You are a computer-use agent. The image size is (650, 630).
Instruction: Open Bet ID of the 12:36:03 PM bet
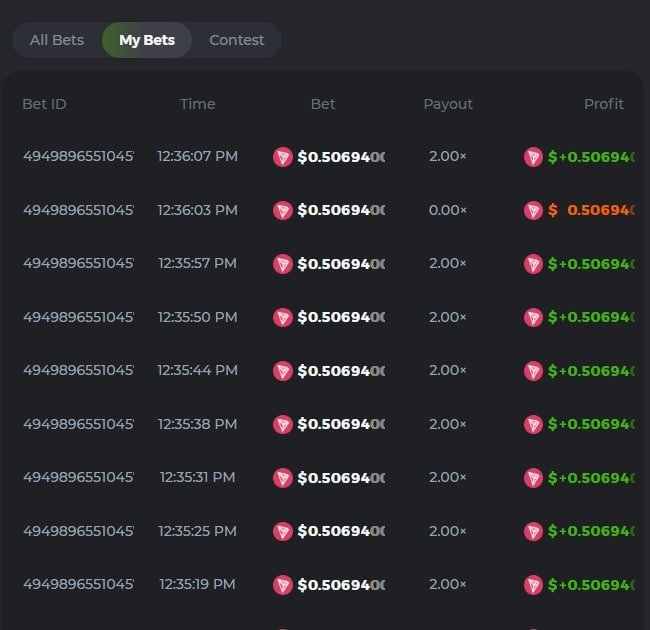[78, 210]
